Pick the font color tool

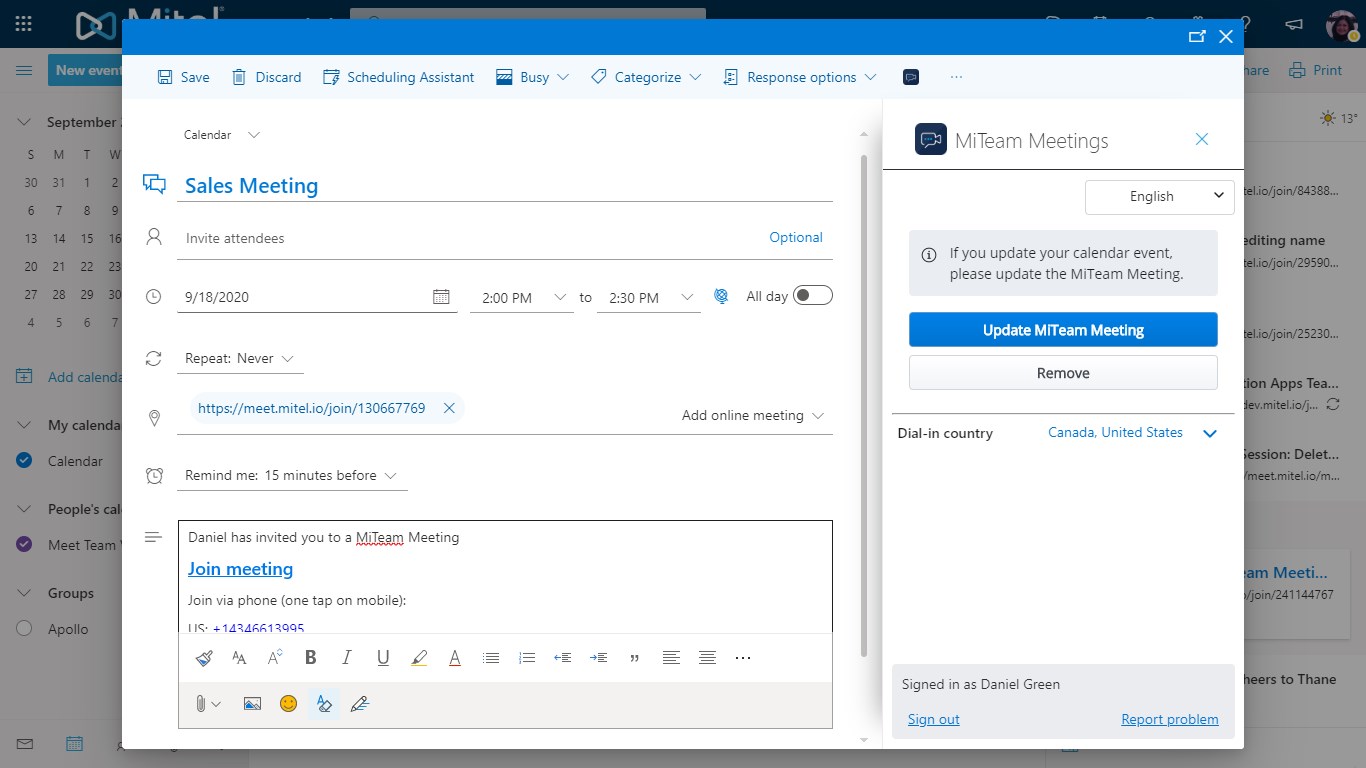(x=455, y=658)
